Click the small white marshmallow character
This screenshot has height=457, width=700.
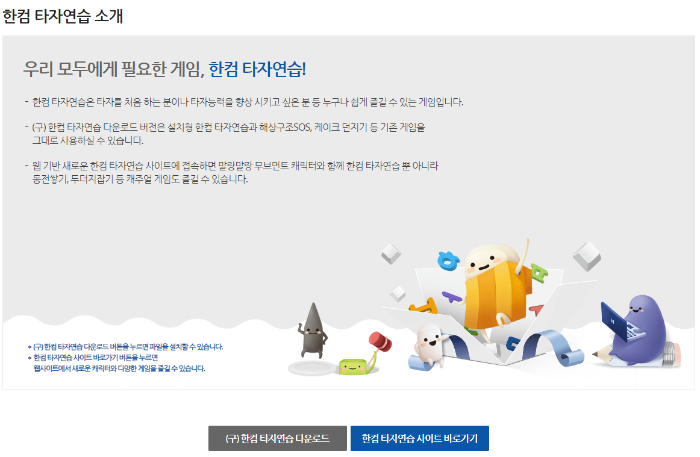[429, 344]
